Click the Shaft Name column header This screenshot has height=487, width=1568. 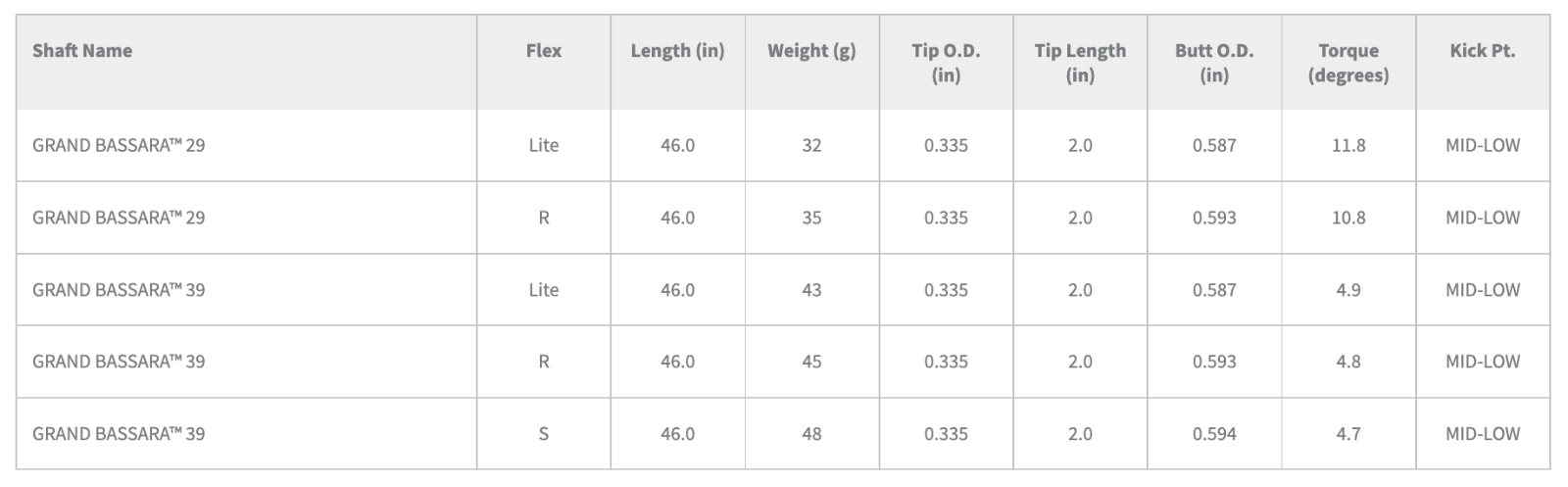point(82,51)
